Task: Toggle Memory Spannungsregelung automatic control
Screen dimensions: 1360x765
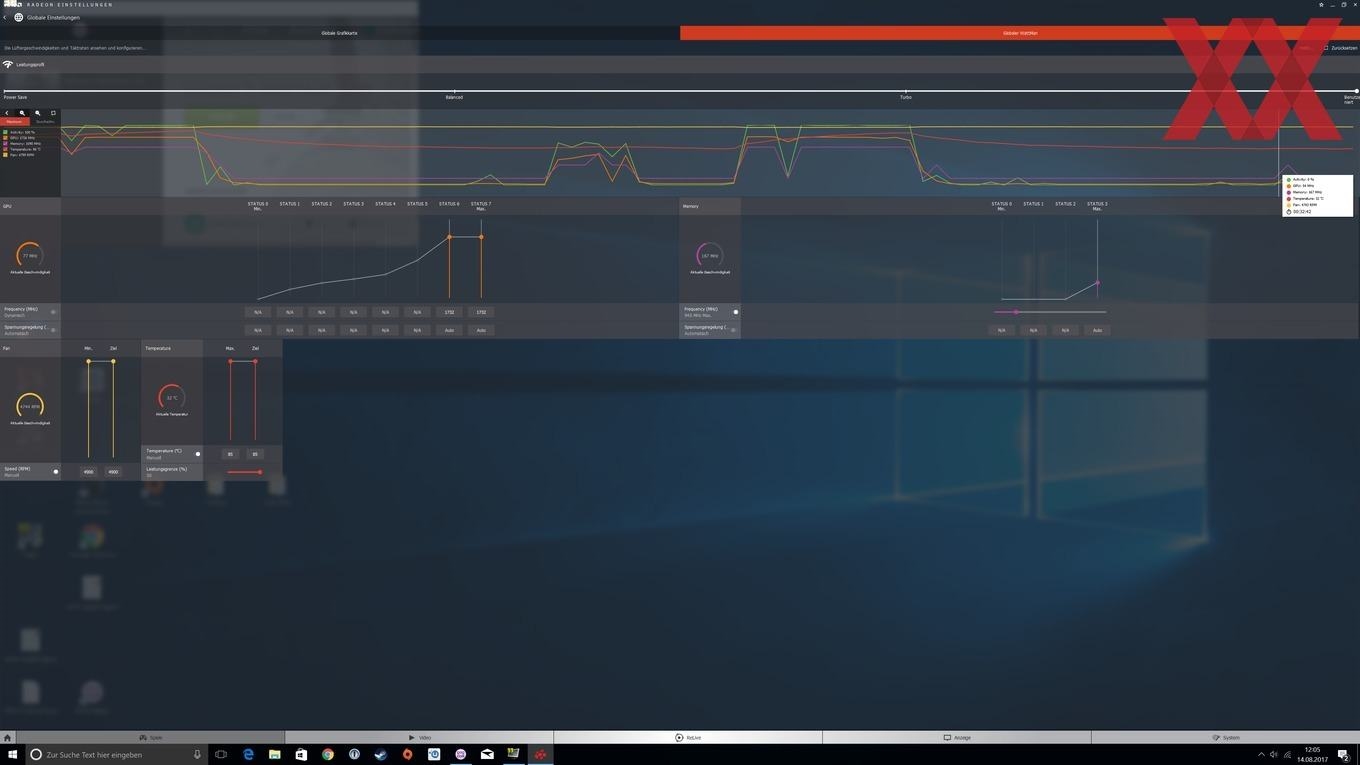Action: pos(735,329)
